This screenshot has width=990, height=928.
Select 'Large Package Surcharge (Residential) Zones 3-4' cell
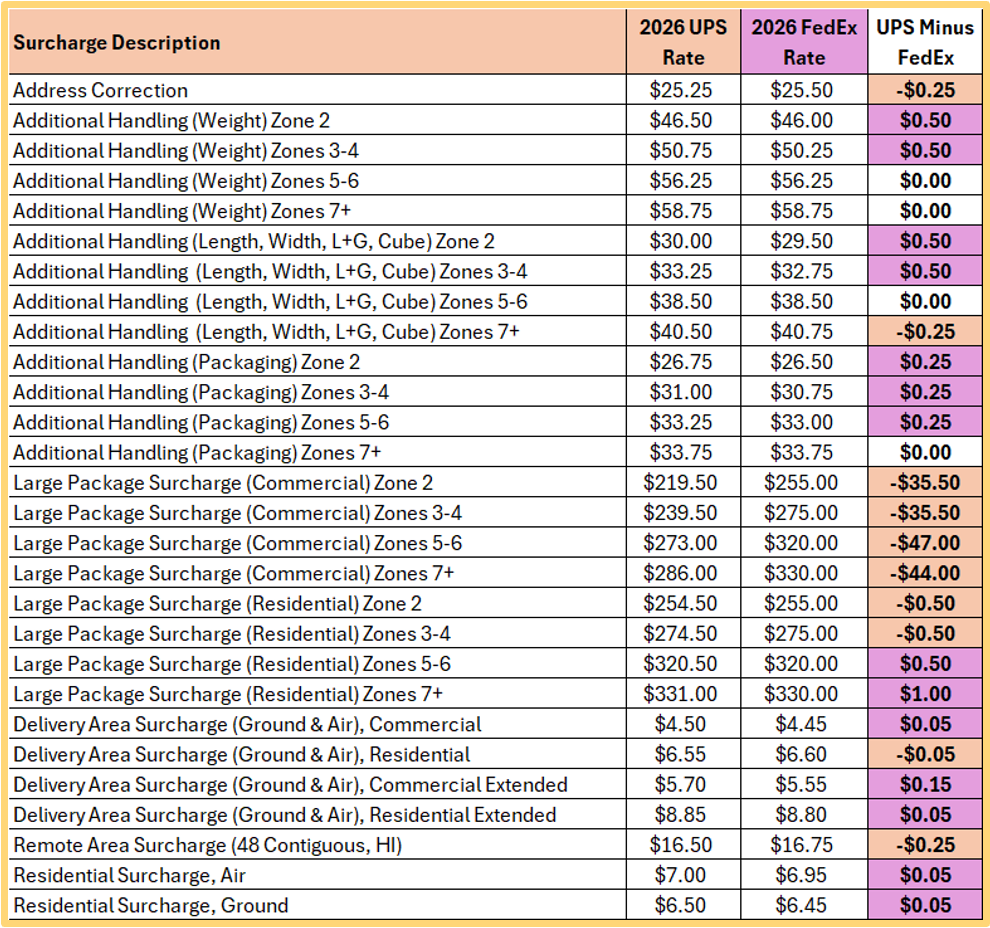click(x=318, y=634)
